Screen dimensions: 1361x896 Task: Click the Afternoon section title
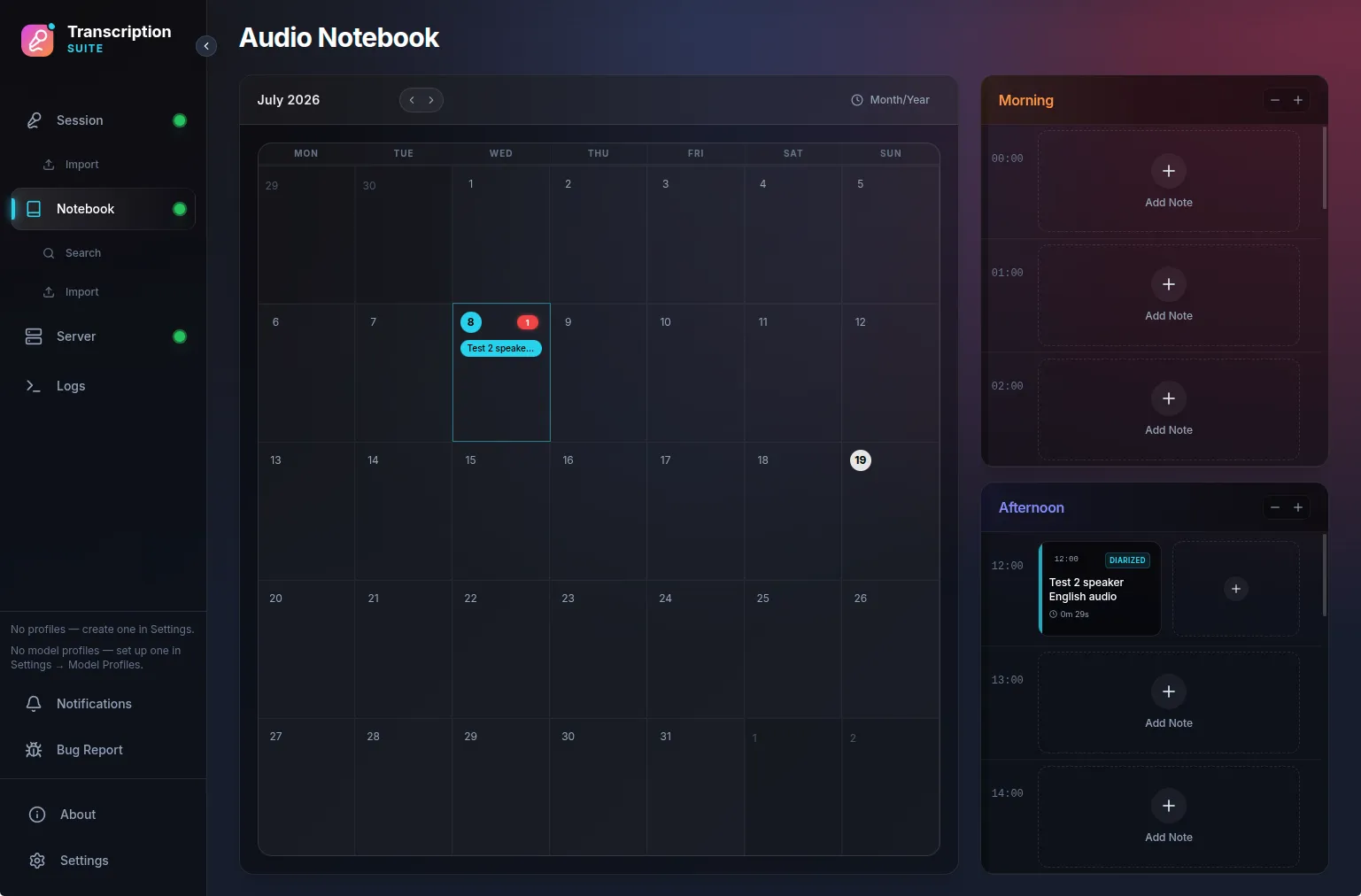click(x=1031, y=507)
